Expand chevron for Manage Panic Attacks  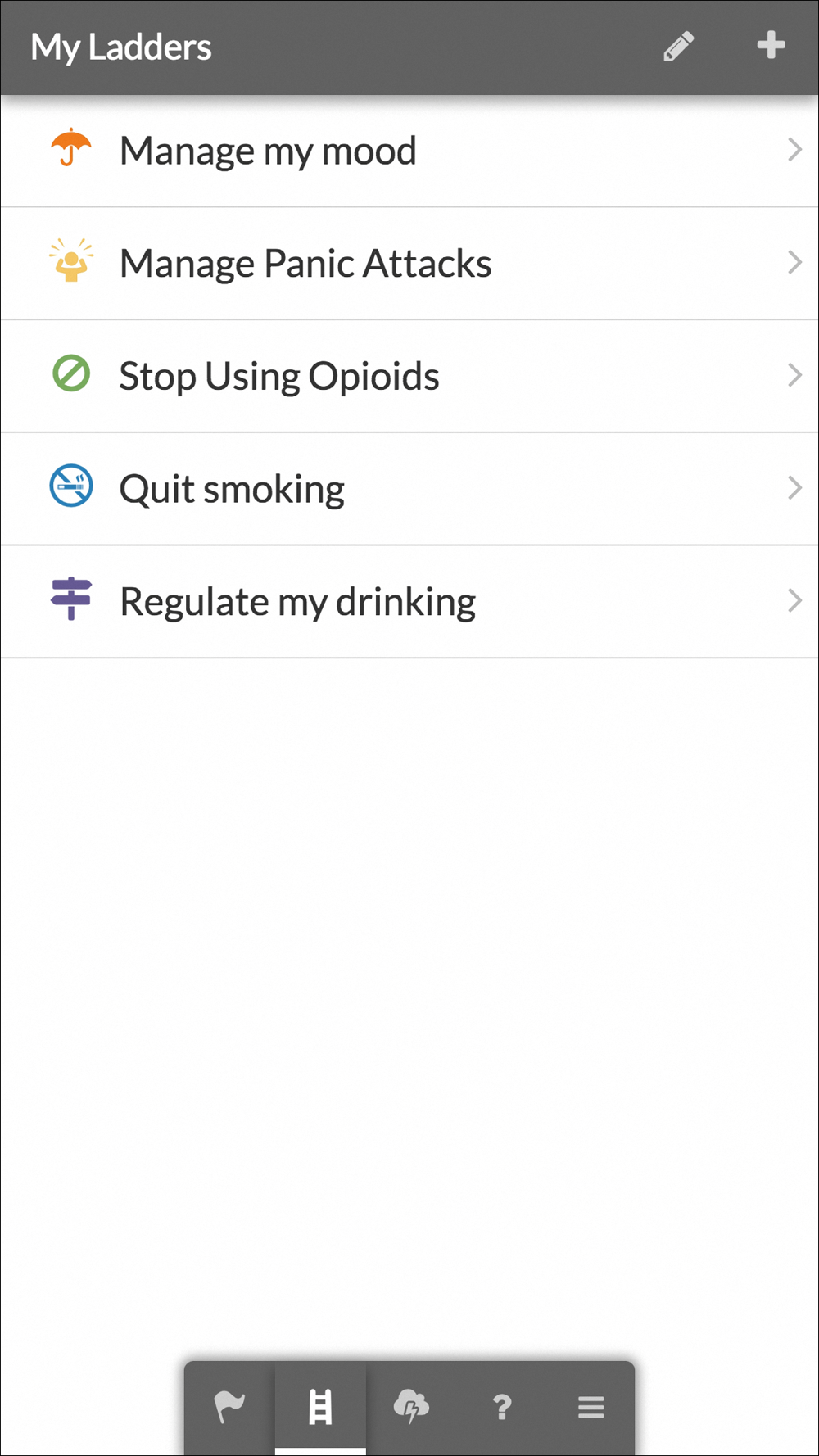coord(794,262)
